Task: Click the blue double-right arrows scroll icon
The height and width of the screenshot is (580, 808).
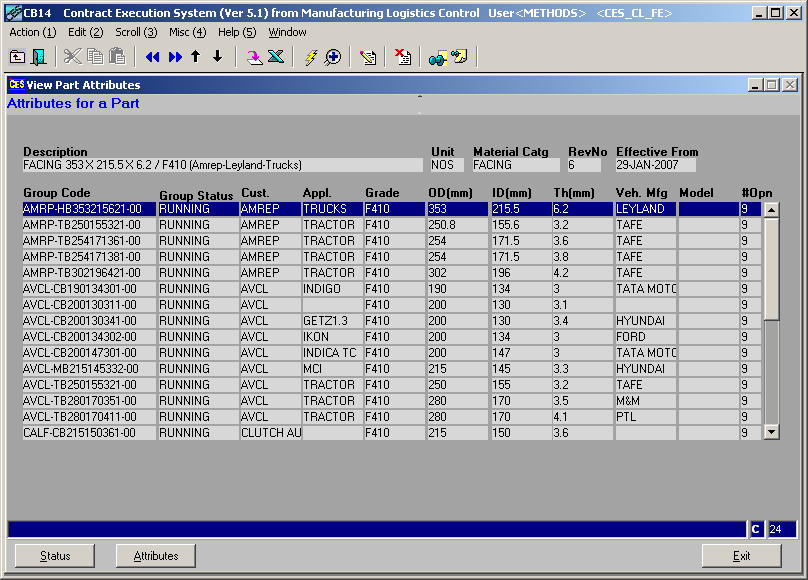Action: [175, 57]
